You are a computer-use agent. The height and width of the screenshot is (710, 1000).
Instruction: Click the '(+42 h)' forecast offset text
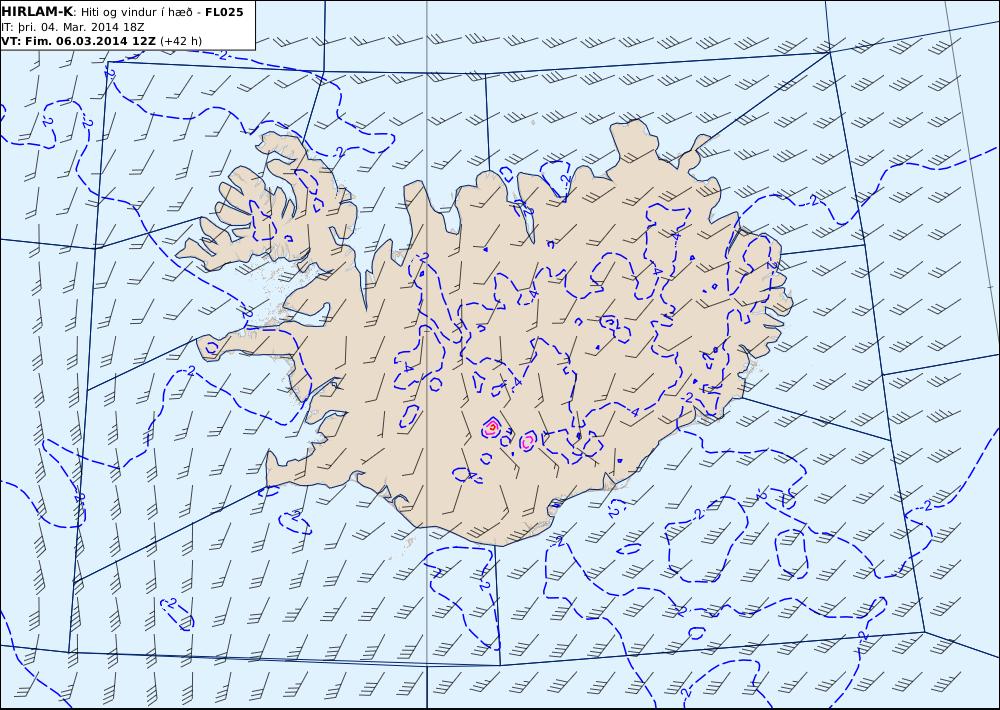point(181,41)
